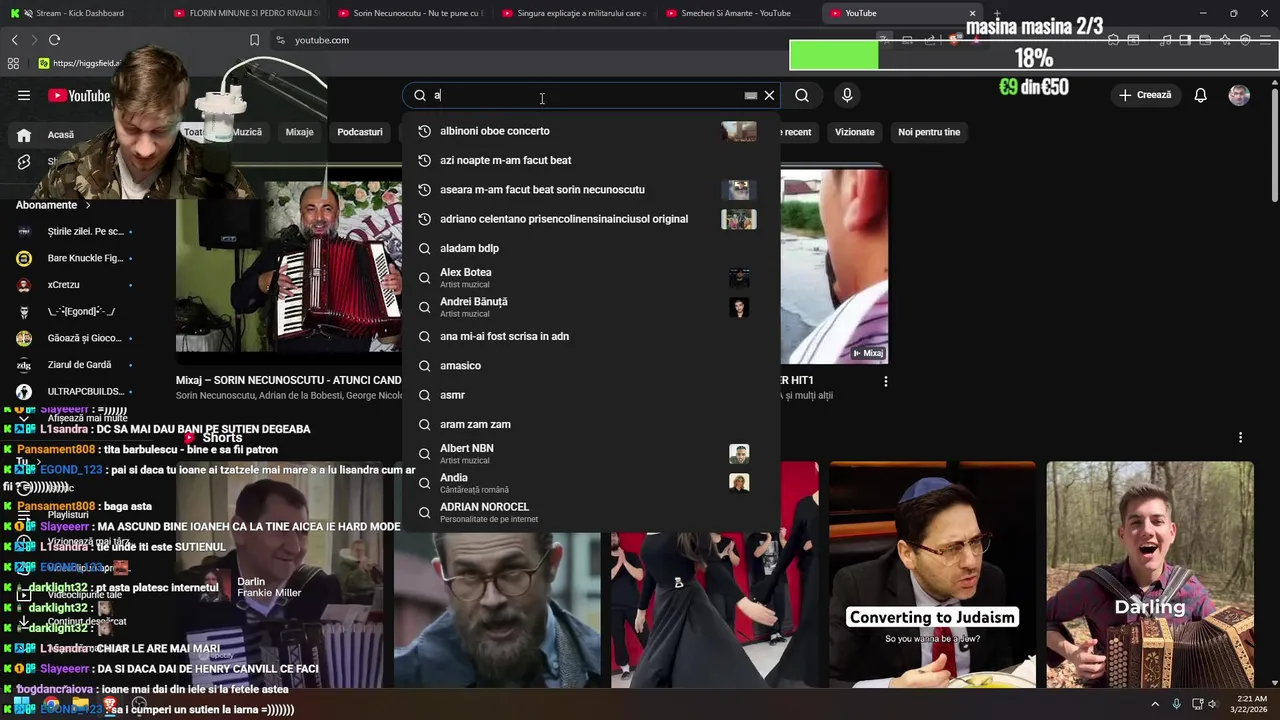The image size is (1280, 720).
Task: Choose ADRIAN NOROCEL suggestion
Action: 590,512
